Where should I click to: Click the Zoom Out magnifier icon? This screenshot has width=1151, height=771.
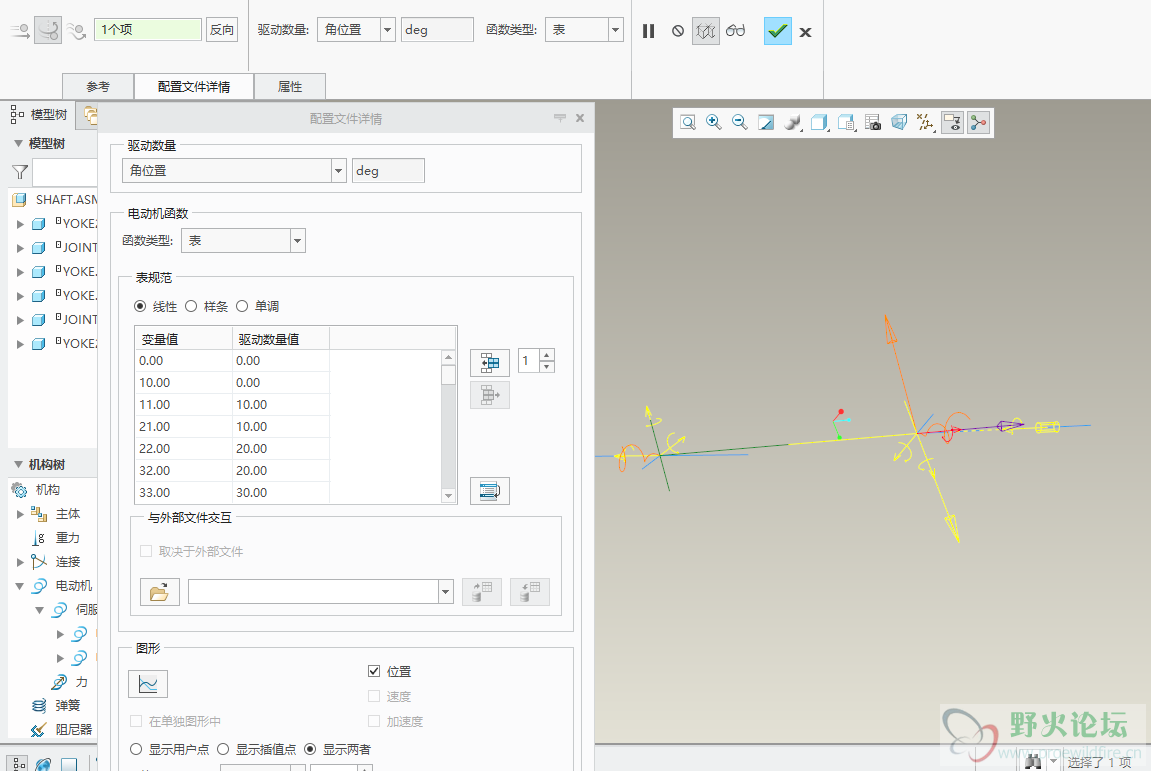pyautogui.click(x=740, y=123)
